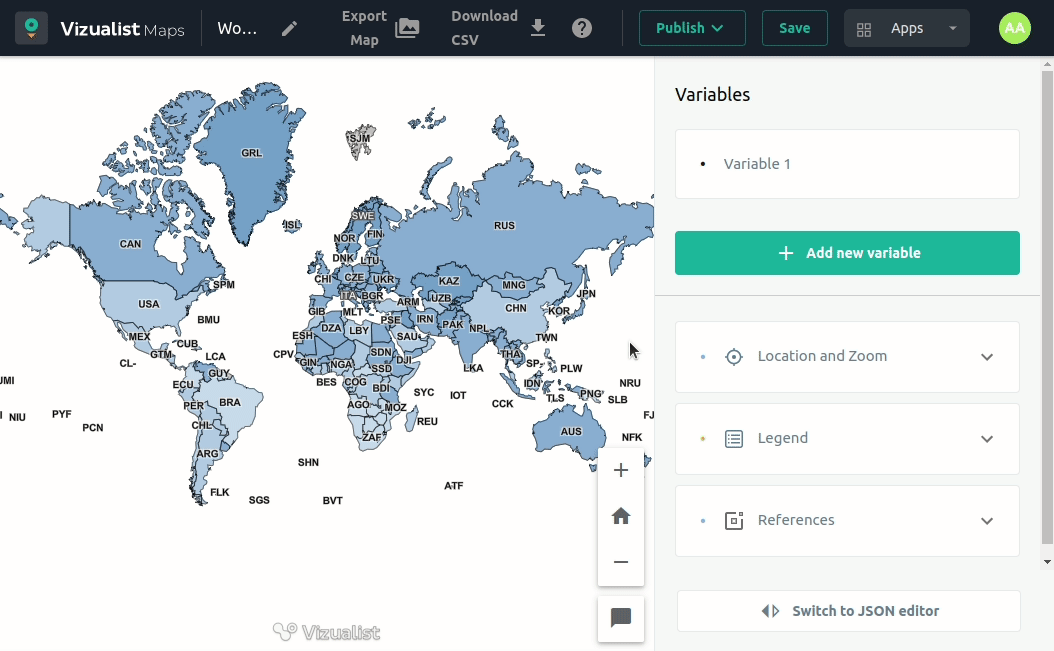The height and width of the screenshot is (651, 1054).
Task: Zoom in with the plus button
Action: point(621,470)
